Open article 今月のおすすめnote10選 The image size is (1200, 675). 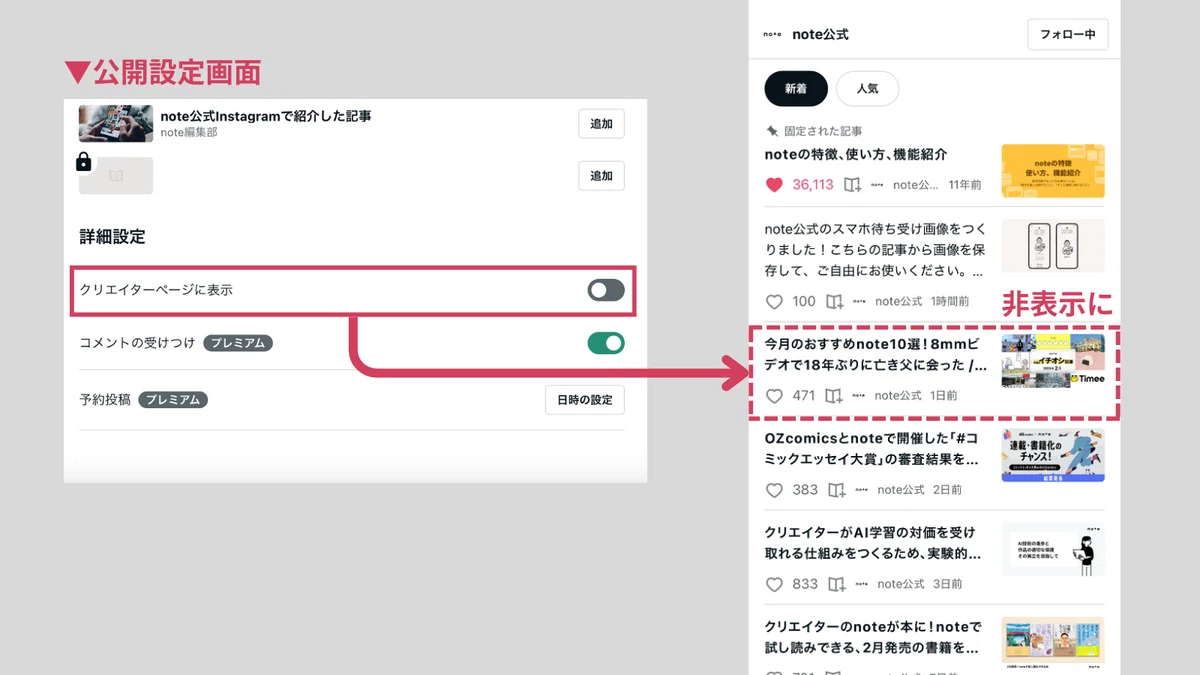(876, 354)
